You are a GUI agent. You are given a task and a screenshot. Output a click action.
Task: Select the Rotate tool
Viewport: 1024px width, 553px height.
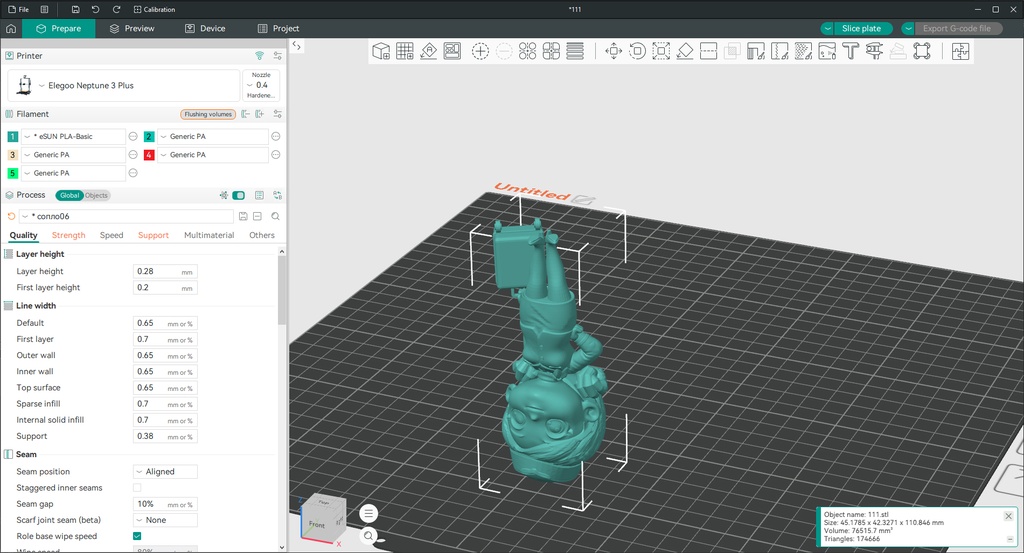click(x=637, y=51)
